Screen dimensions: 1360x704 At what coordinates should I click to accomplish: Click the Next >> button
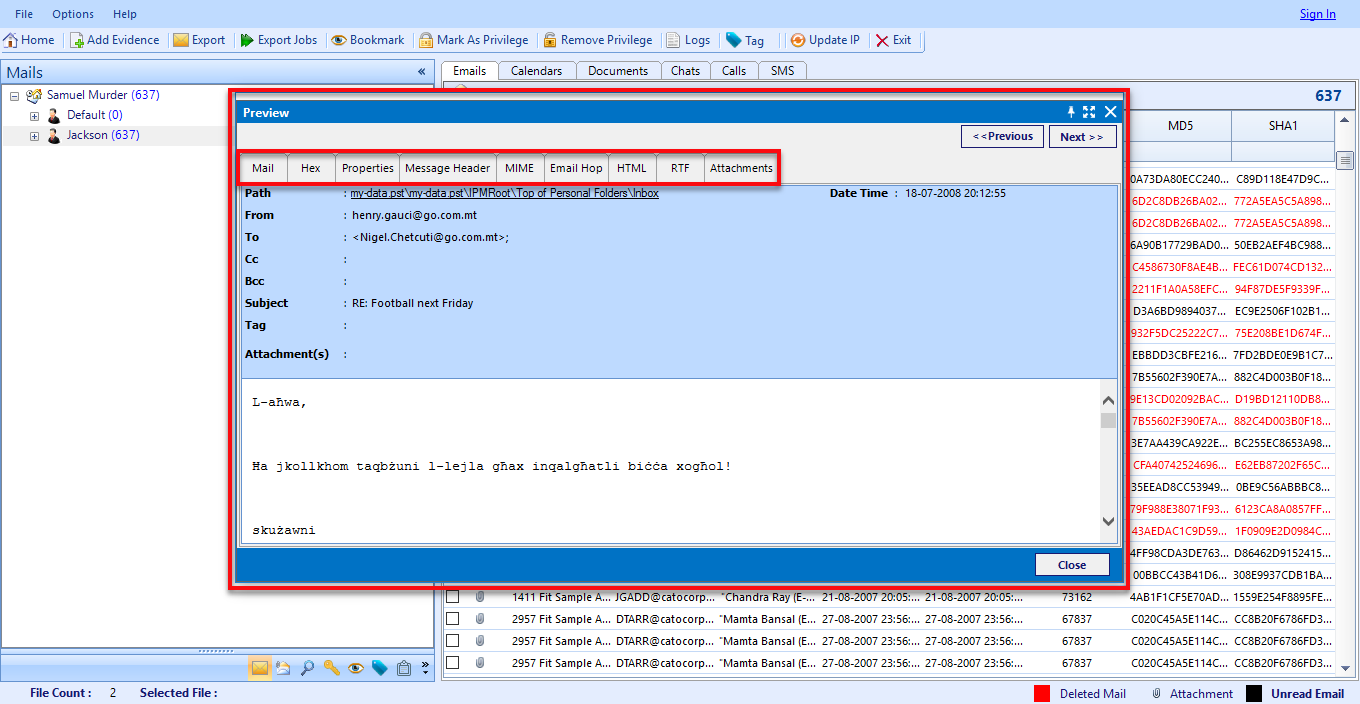pyautogui.click(x=1082, y=136)
